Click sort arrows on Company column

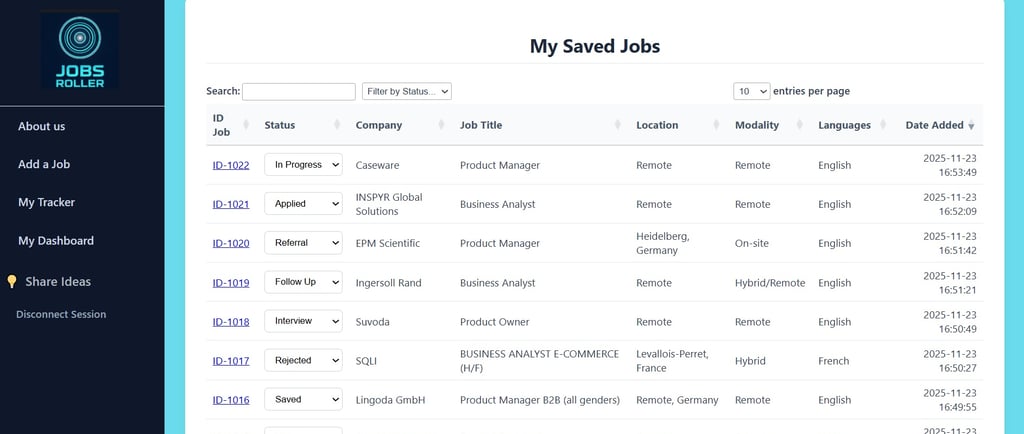tap(441, 126)
